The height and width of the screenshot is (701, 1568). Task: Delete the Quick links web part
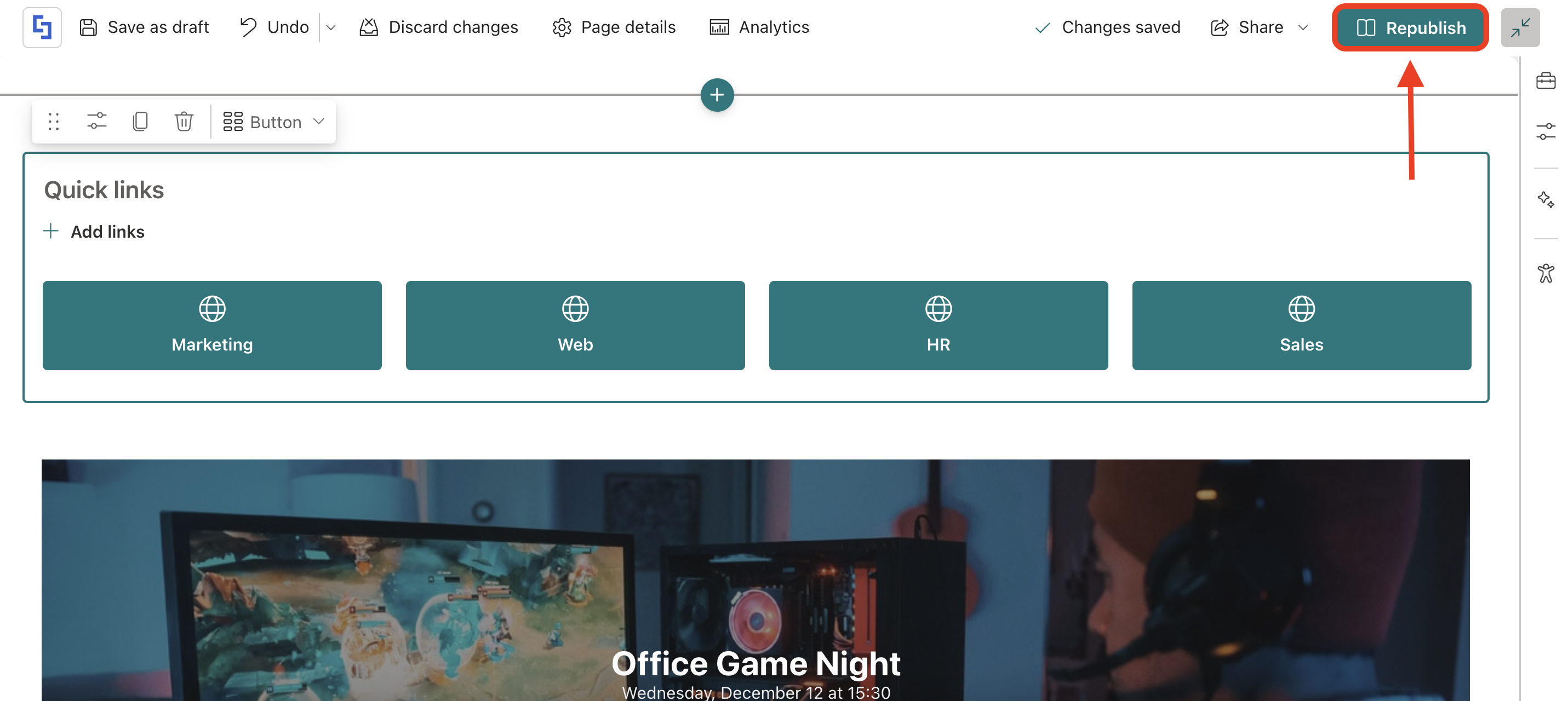[x=183, y=122]
